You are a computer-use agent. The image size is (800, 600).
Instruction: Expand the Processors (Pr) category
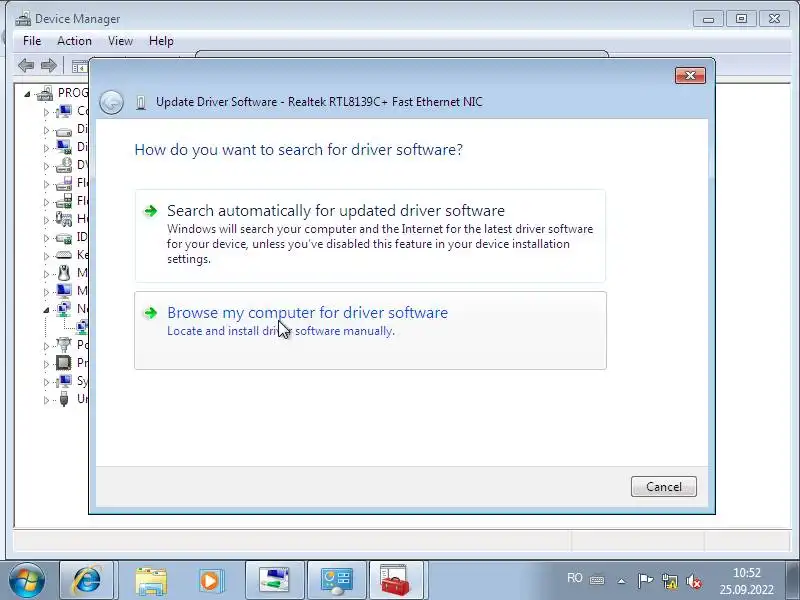46,364
